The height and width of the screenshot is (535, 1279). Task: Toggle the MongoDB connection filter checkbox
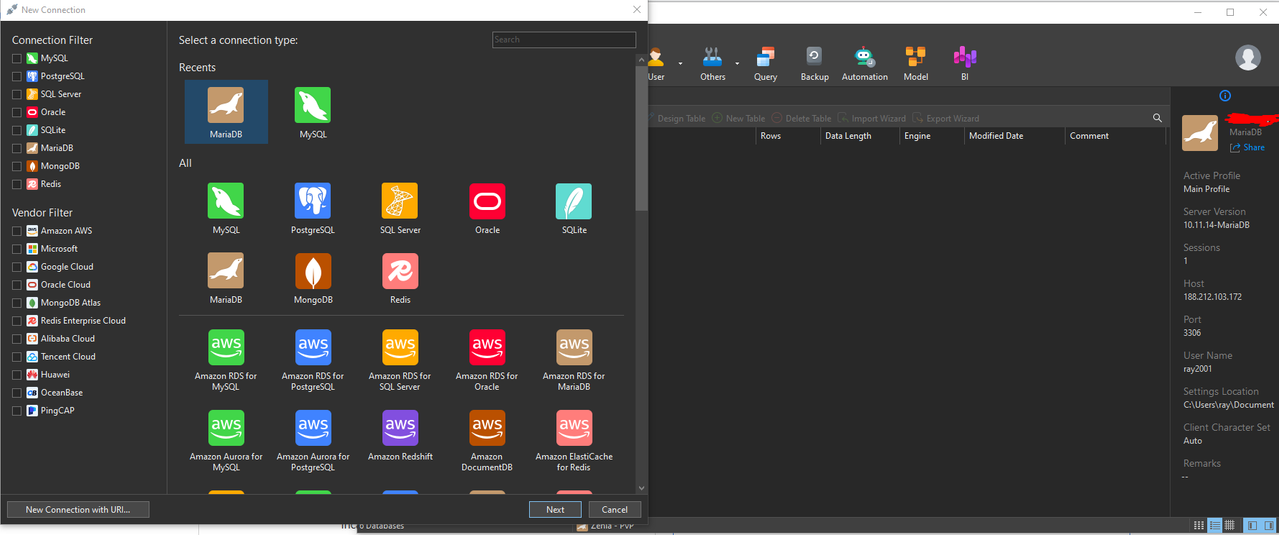click(x=16, y=166)
